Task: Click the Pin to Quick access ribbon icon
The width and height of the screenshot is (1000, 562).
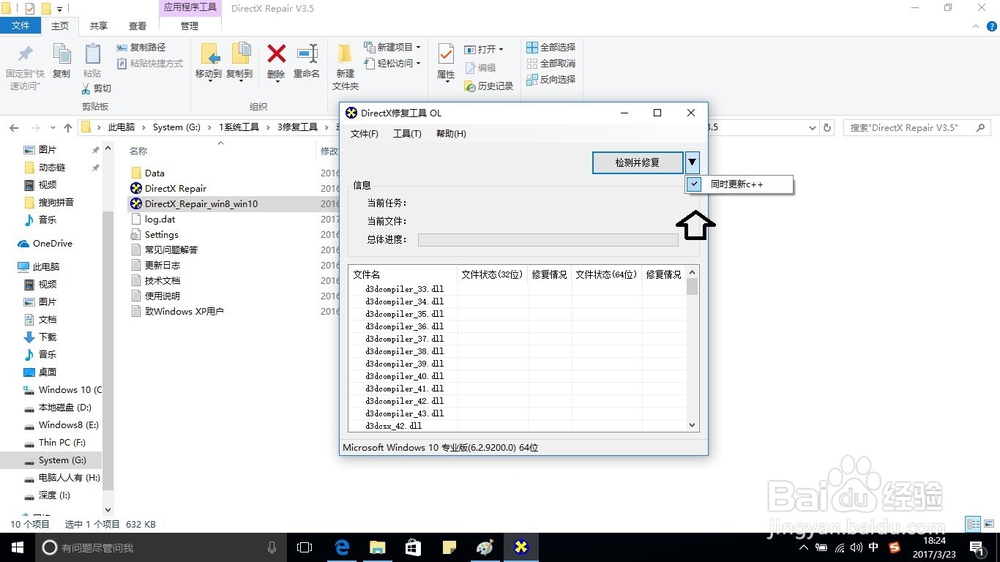Action: coord(25,55)
